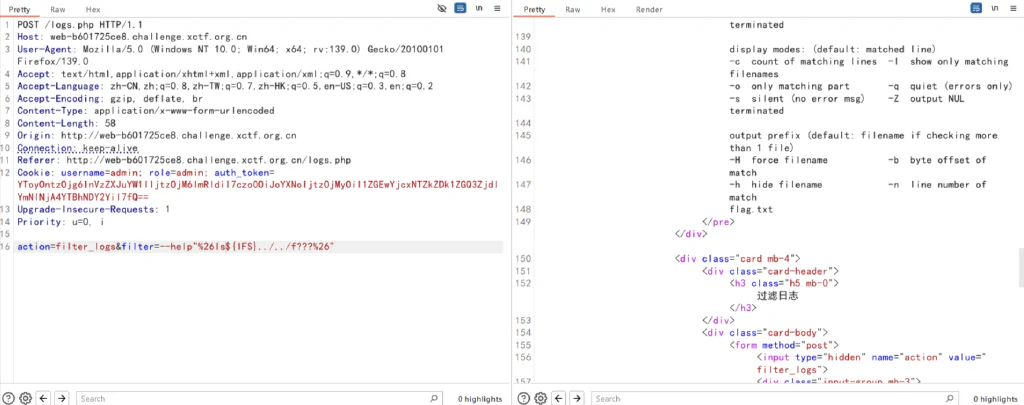This screenshot has width=1024, height=405.
Task: Switch request view to Raw tab
Action: 57,9
